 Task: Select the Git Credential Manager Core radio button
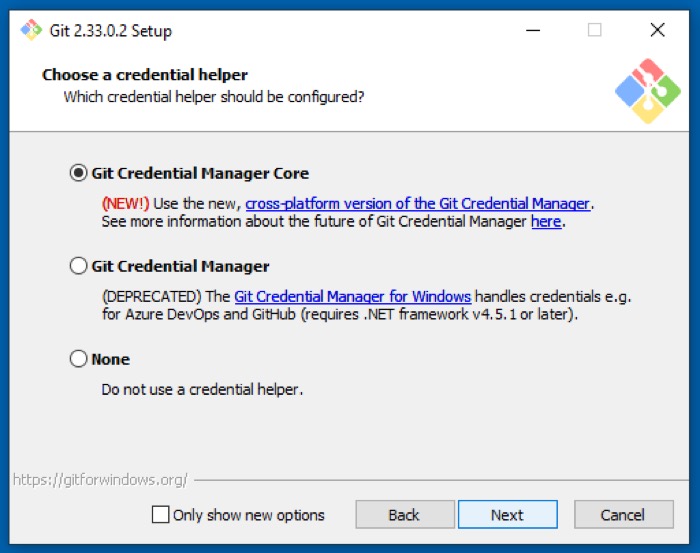click(79, 173)
